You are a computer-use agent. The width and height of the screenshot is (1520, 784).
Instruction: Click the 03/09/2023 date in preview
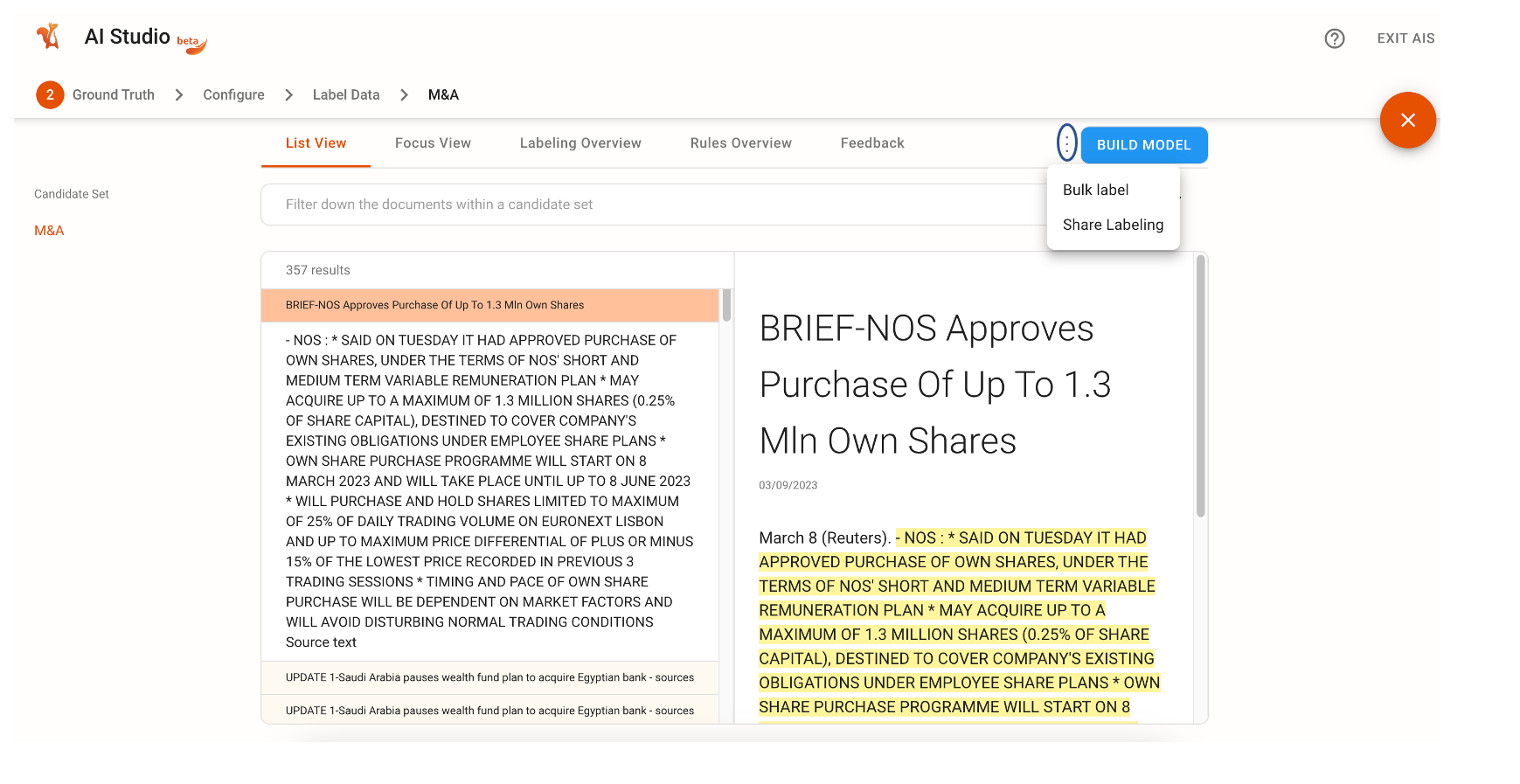(x=788, y=485)
